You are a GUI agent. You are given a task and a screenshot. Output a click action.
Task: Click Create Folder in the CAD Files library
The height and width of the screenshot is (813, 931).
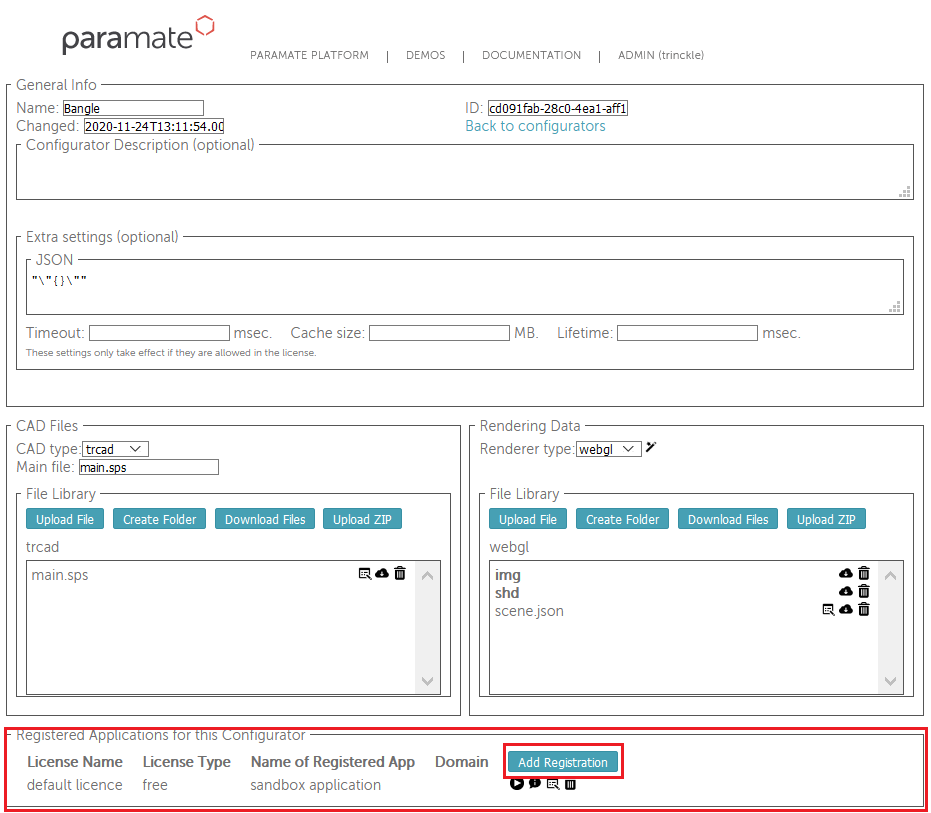pos(159,519)
